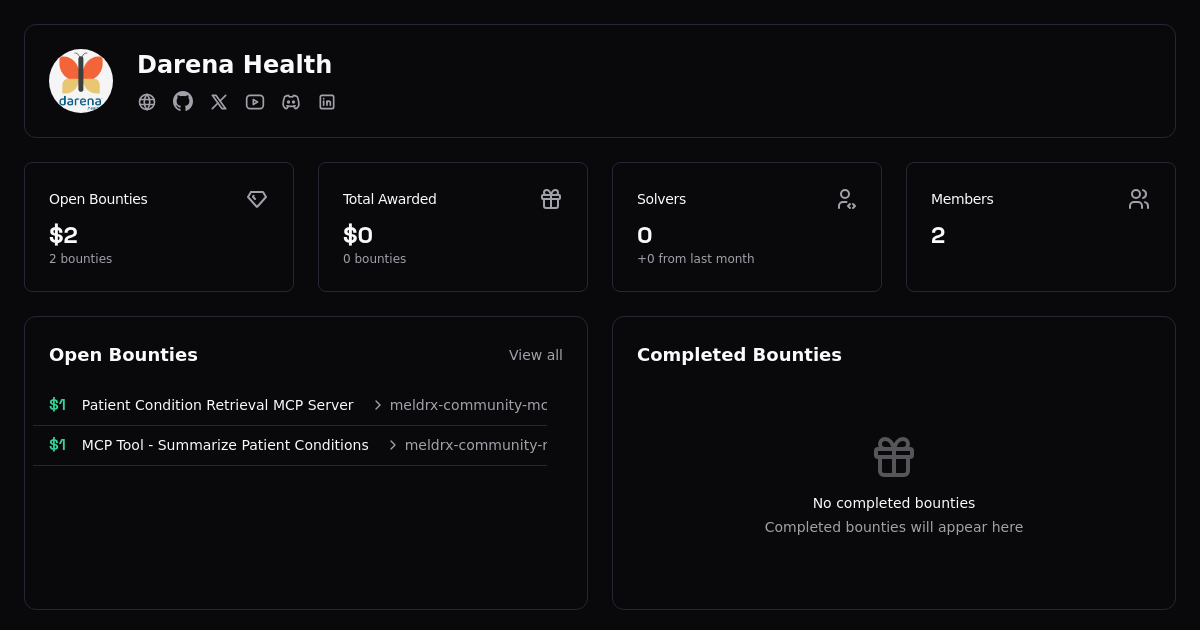Open Patient Condition Retrieval MCP Server bounty
1200x630 pixels.
point(217,405)
